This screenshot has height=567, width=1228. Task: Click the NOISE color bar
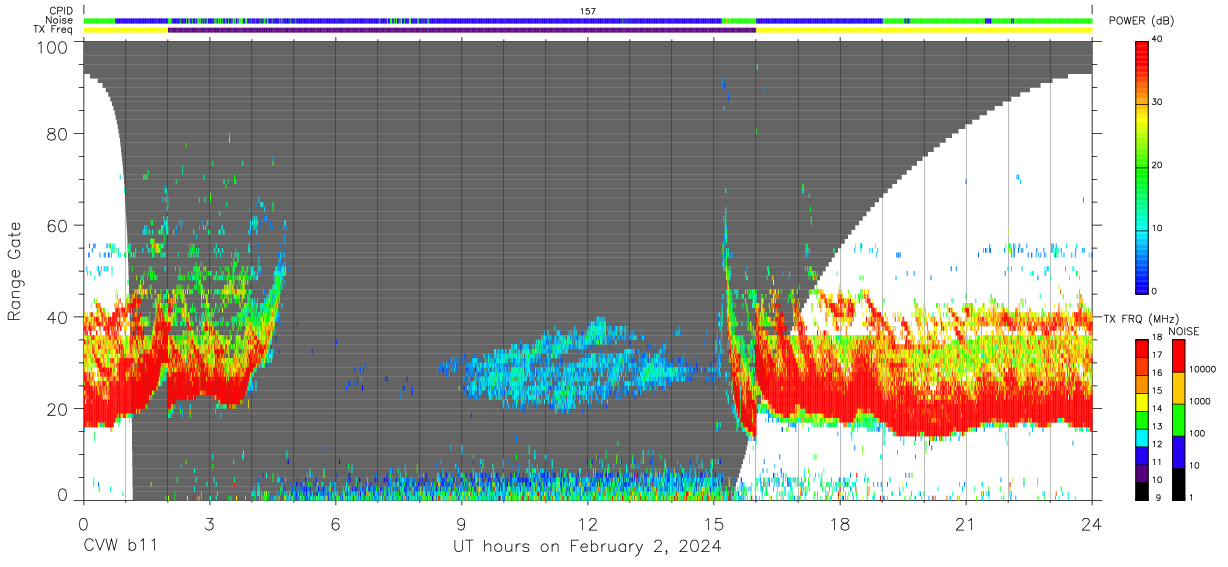coord(1180,418)
